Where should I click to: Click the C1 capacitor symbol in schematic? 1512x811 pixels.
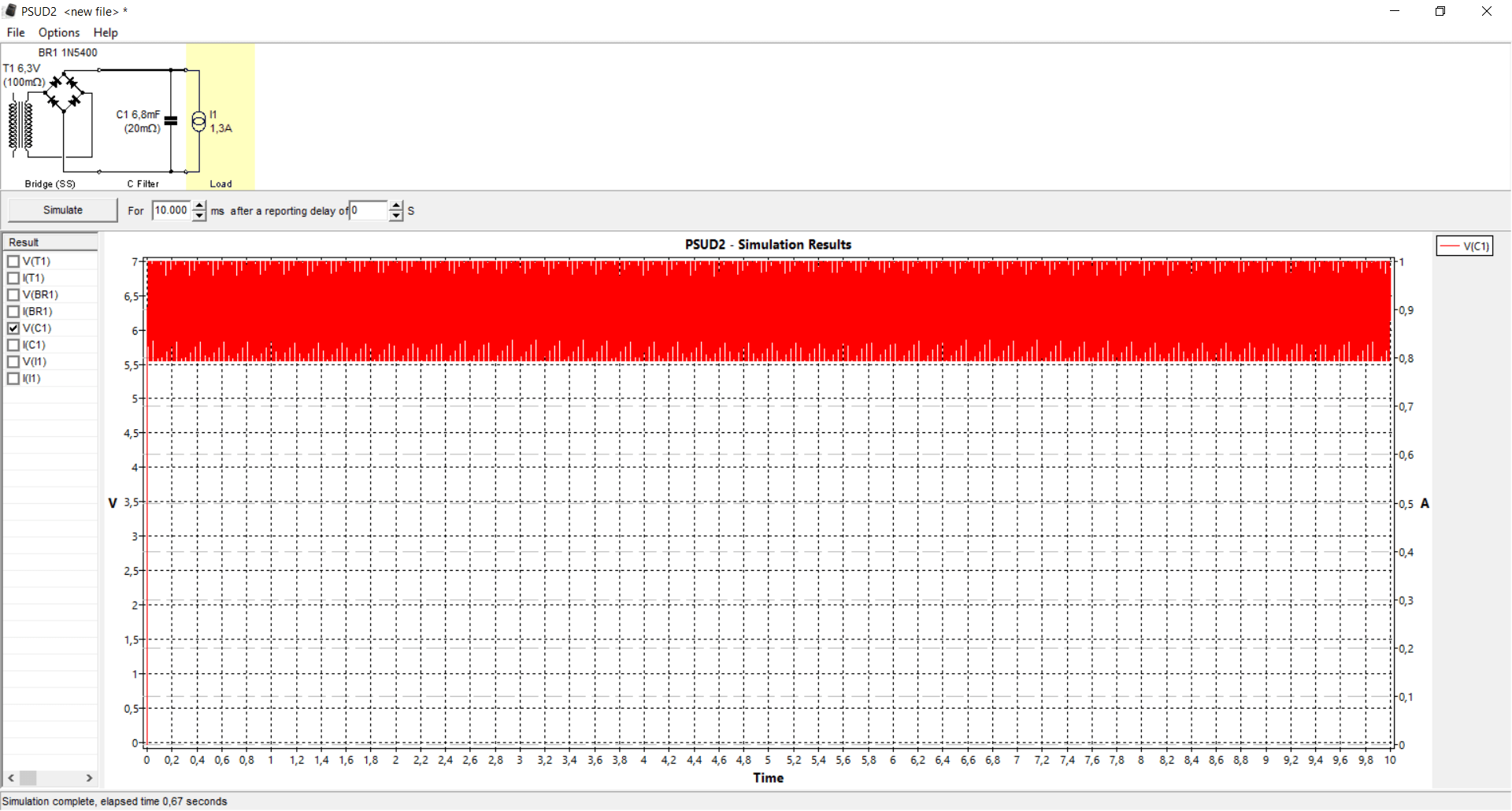click(171, 120)
